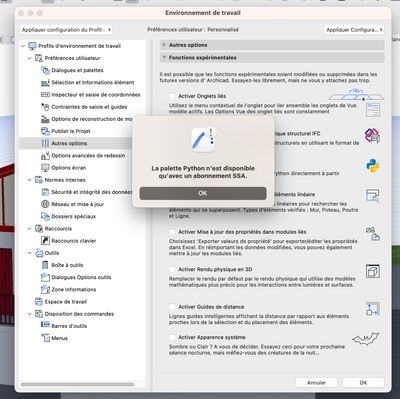Click the Contraintes de saisie et guides icon

pyautogui.click(x=45, y=107)
